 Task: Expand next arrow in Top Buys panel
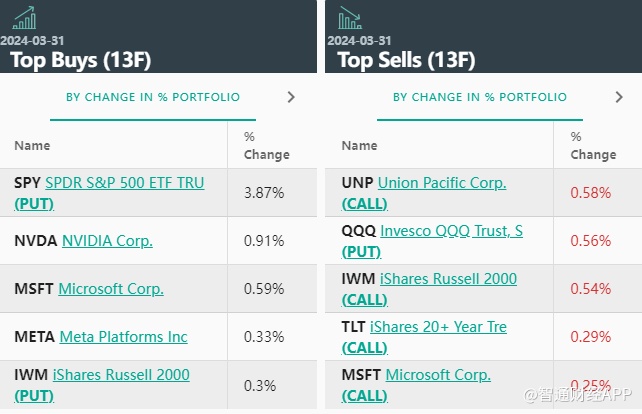point(291,97)
